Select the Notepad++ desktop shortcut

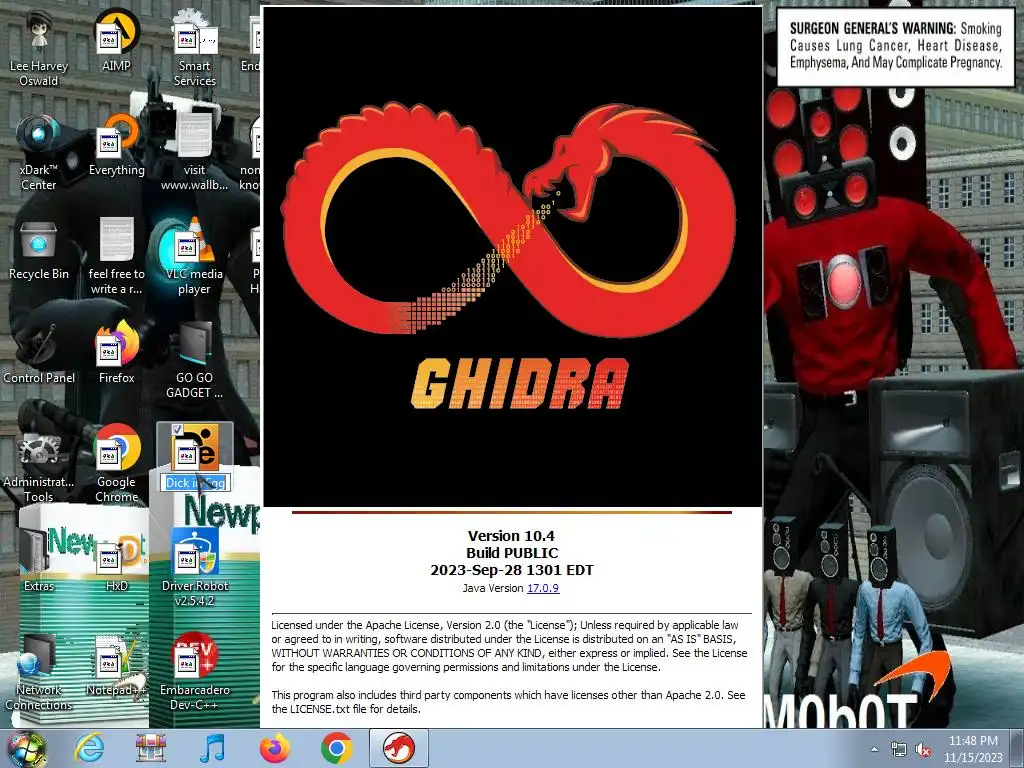click(116, 665)
